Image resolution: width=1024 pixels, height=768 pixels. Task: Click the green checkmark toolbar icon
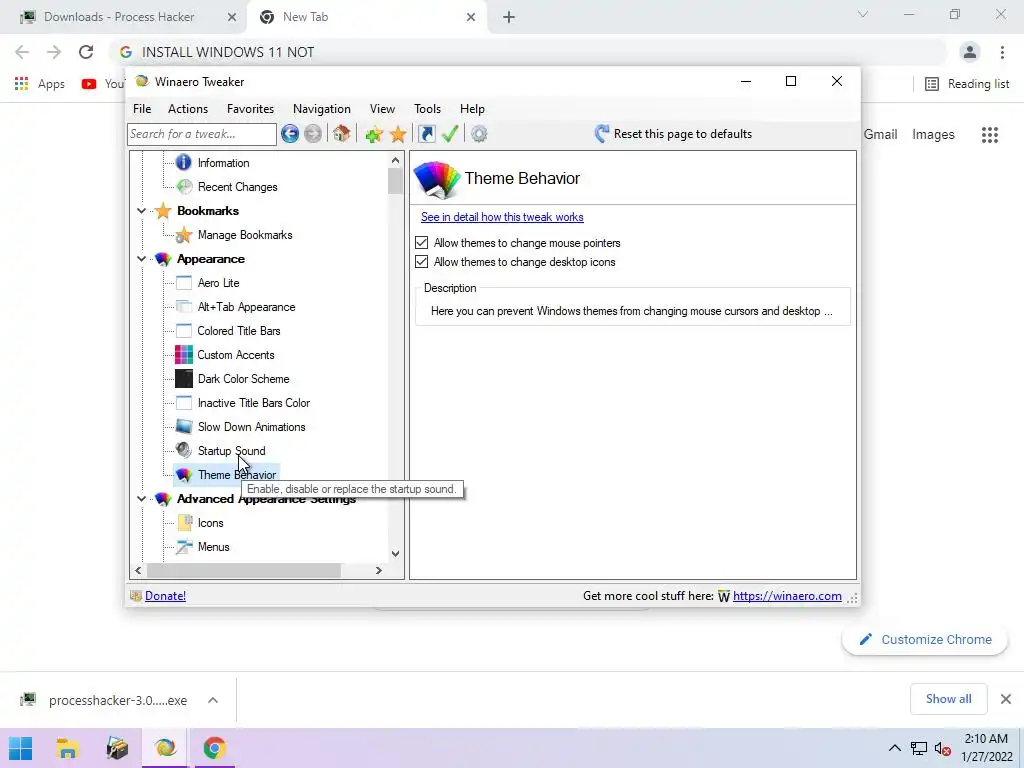(x=450, y=134)
